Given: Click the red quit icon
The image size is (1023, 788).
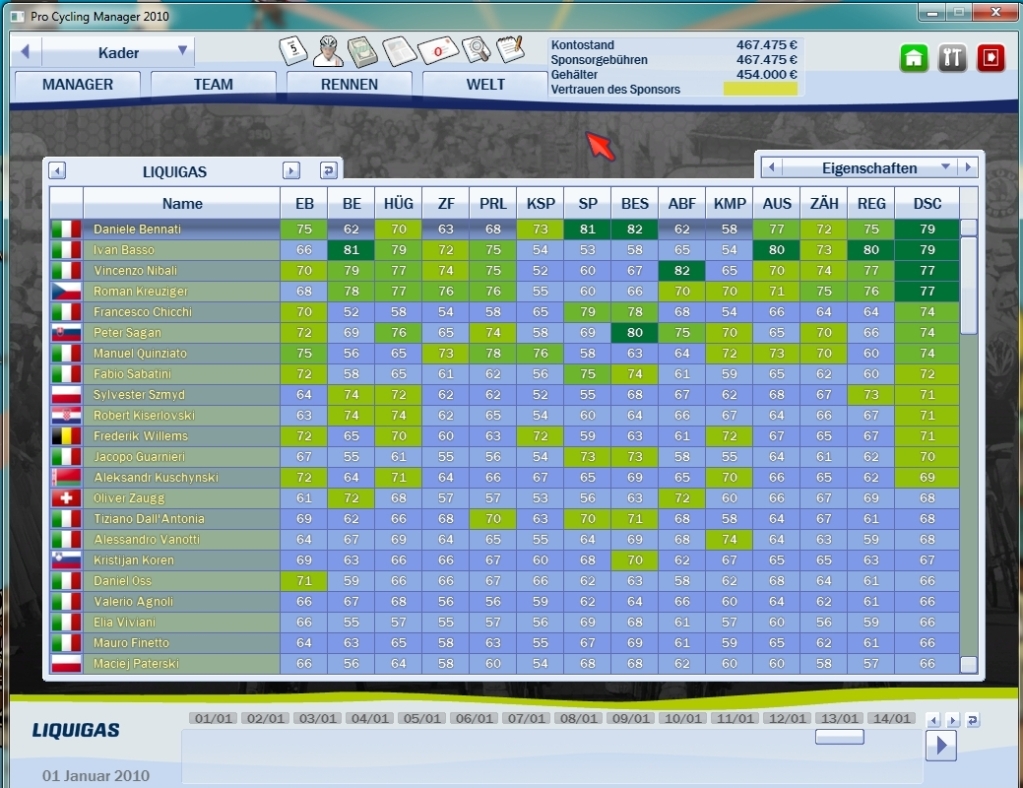Looking at the screenshot, I should [x=990, y=58].
